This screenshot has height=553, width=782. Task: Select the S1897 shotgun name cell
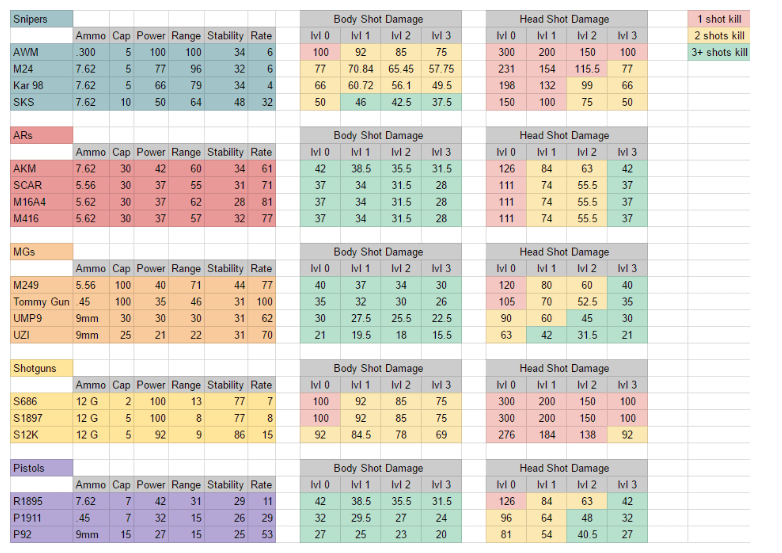[x=41, y=418]
